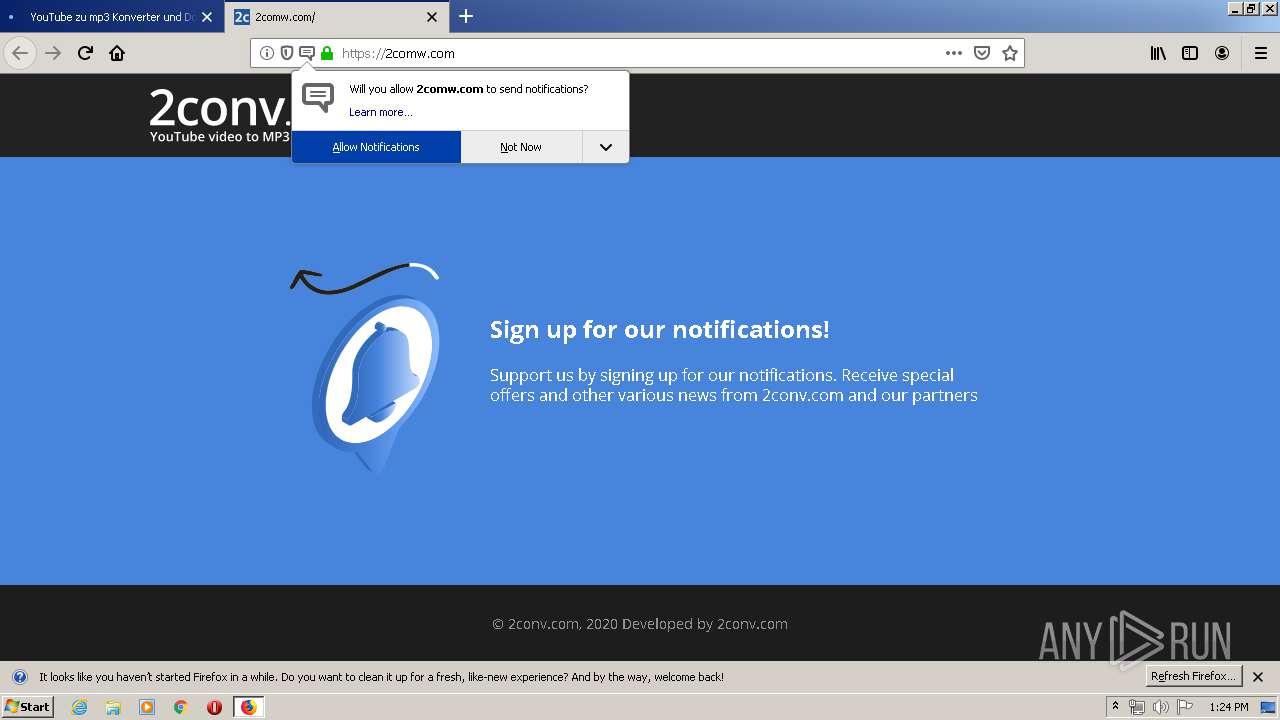Open Library view icon
Viewport: 1280px width, 720px height.
1158,53
